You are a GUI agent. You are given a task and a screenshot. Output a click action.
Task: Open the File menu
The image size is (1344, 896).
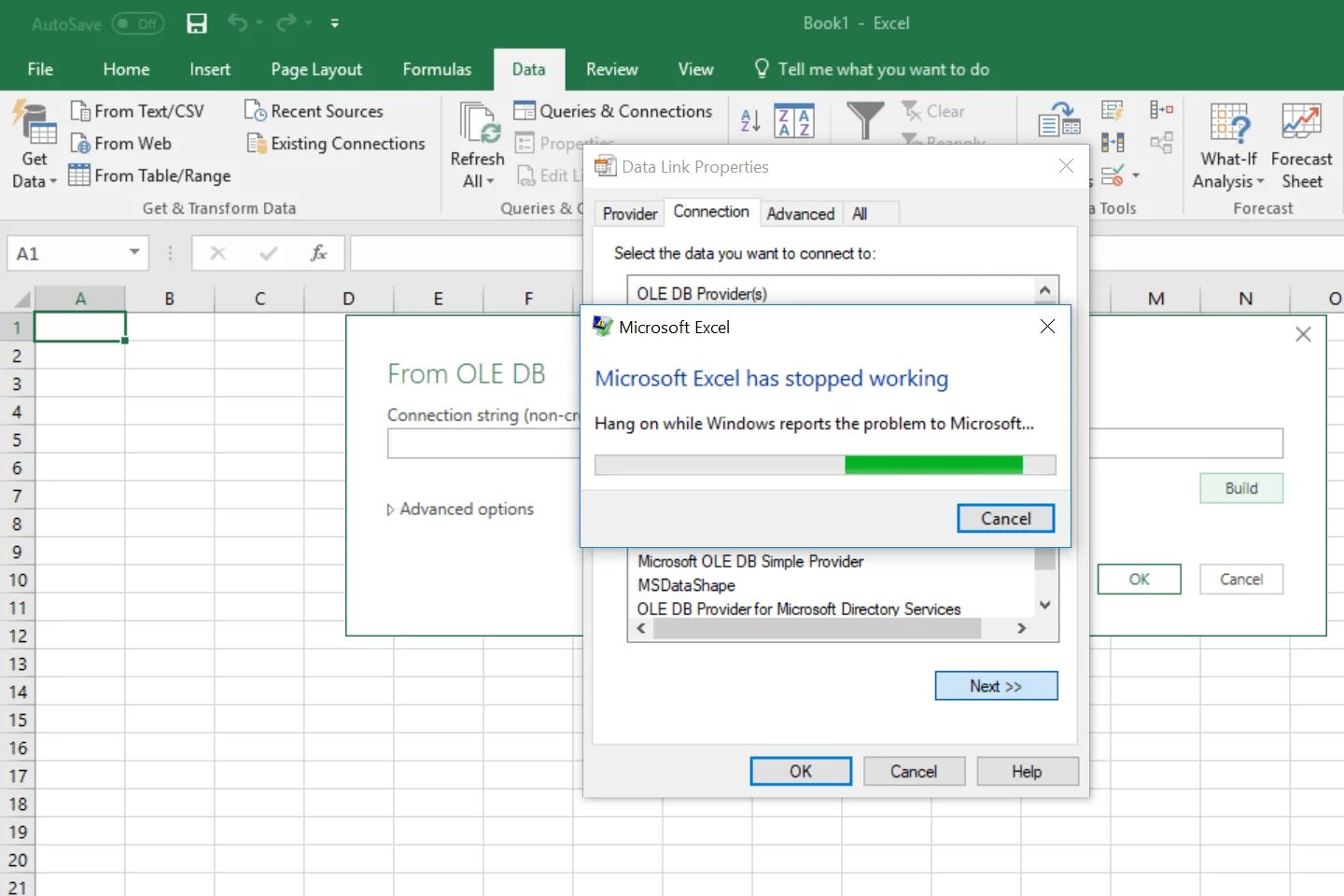pos(40,69)
